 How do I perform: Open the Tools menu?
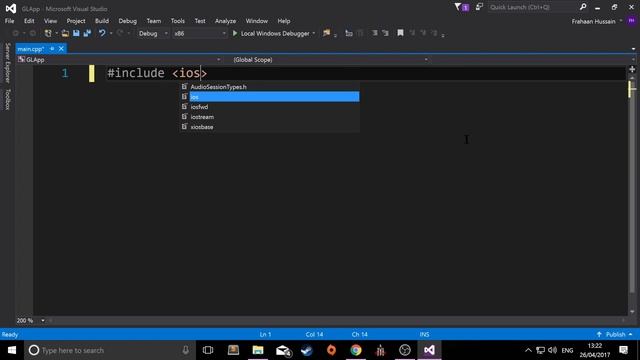(178, 21)
